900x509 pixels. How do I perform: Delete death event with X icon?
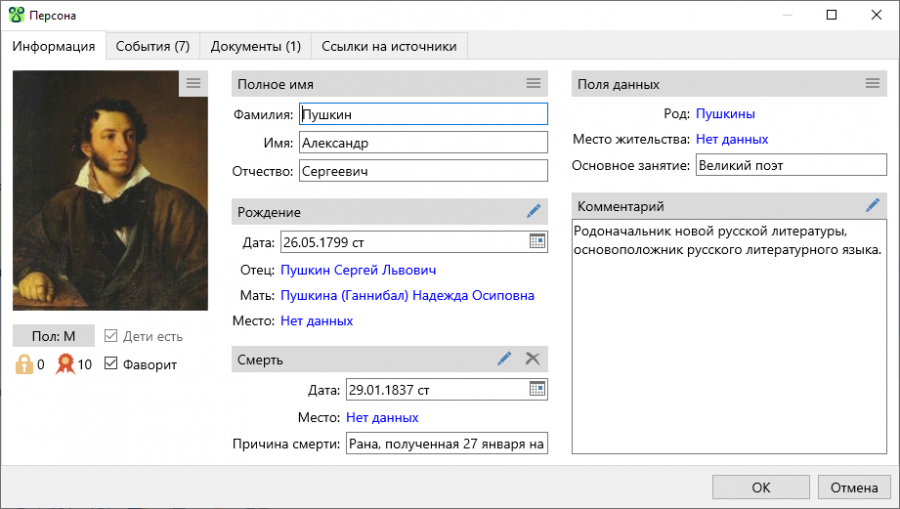coord(533,359)
